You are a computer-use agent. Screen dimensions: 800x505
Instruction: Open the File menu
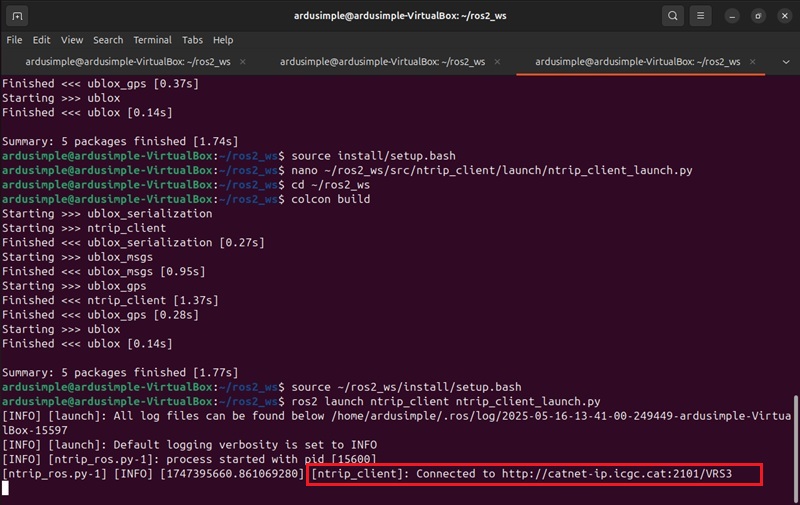click(14, 40)
